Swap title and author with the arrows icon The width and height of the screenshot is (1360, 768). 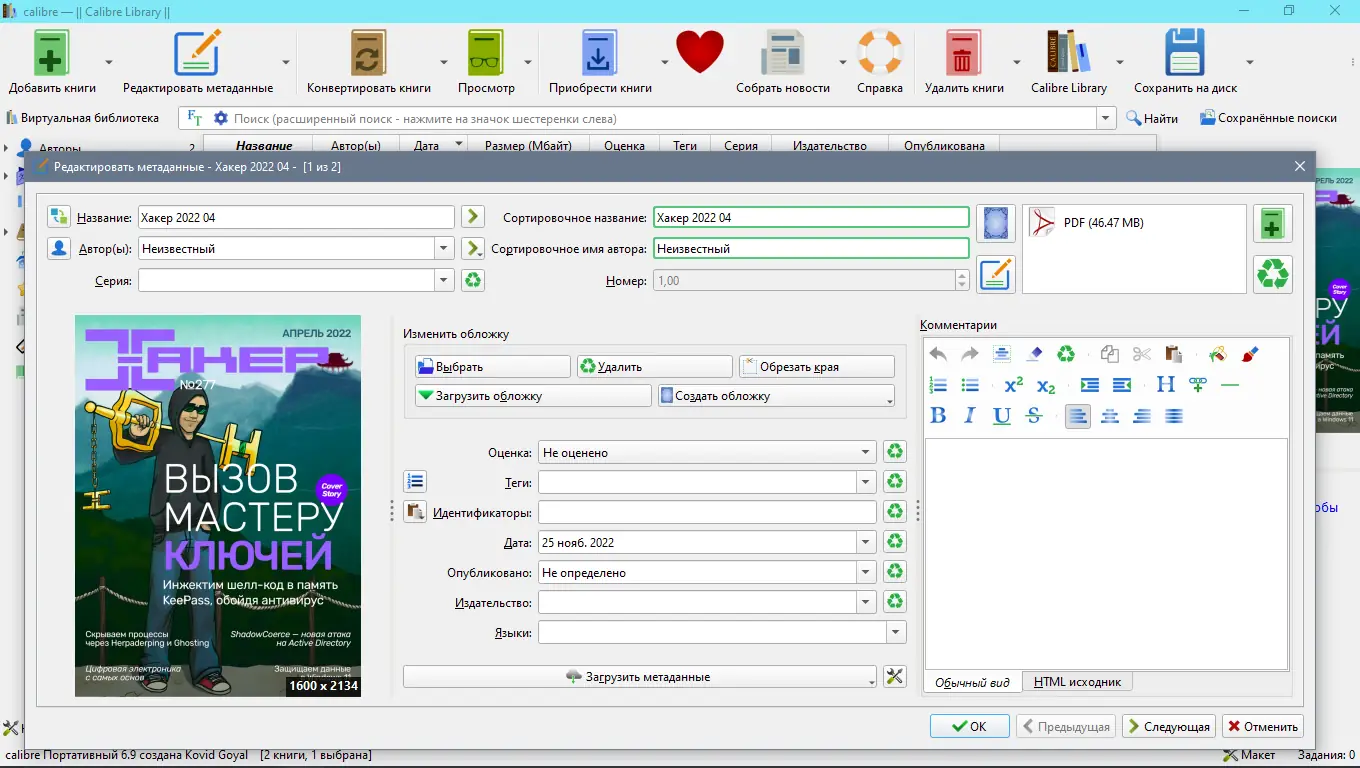pyautogui.click(x=59, y=217)
